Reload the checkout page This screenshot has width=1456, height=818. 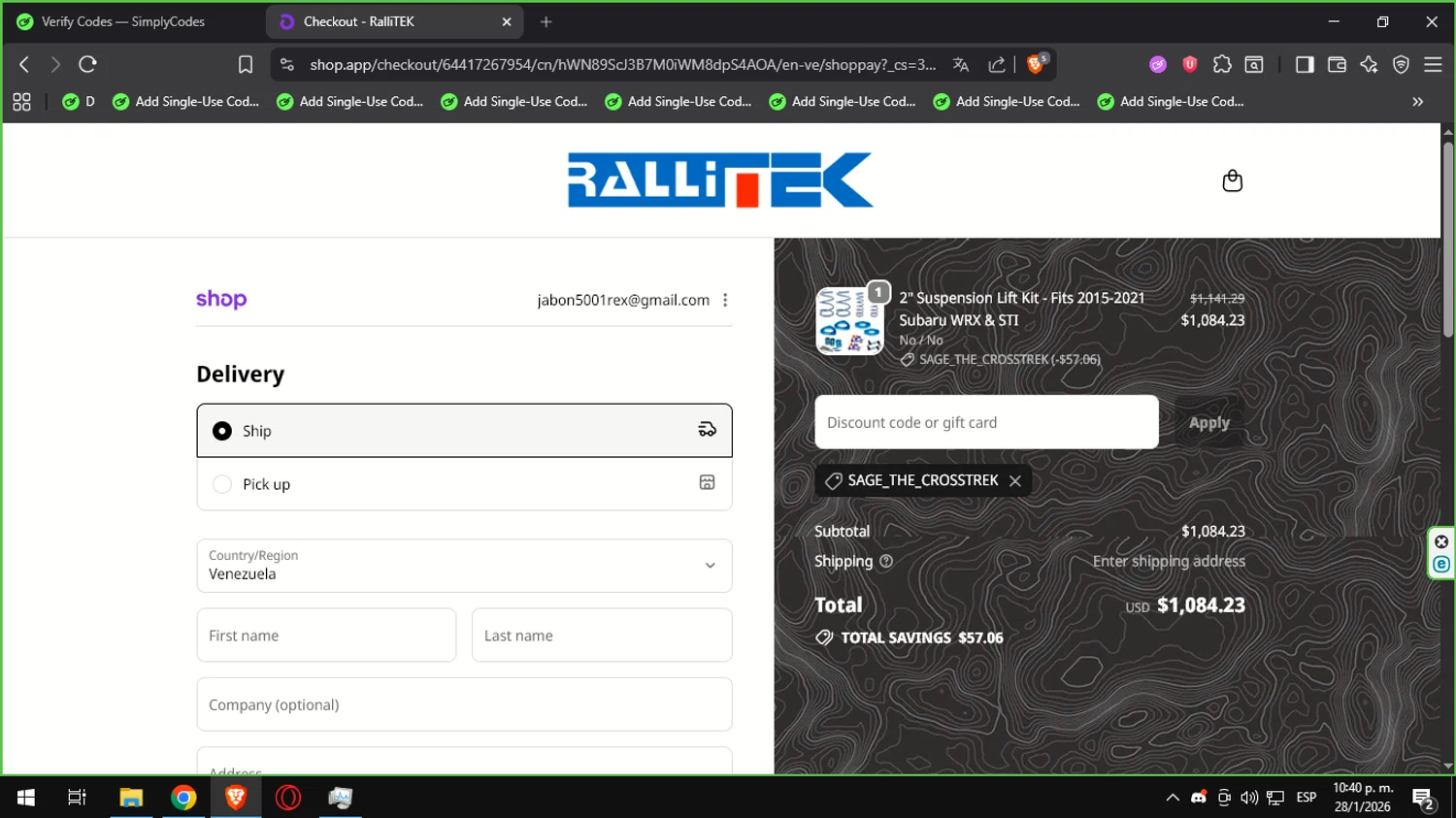(87, 64)
